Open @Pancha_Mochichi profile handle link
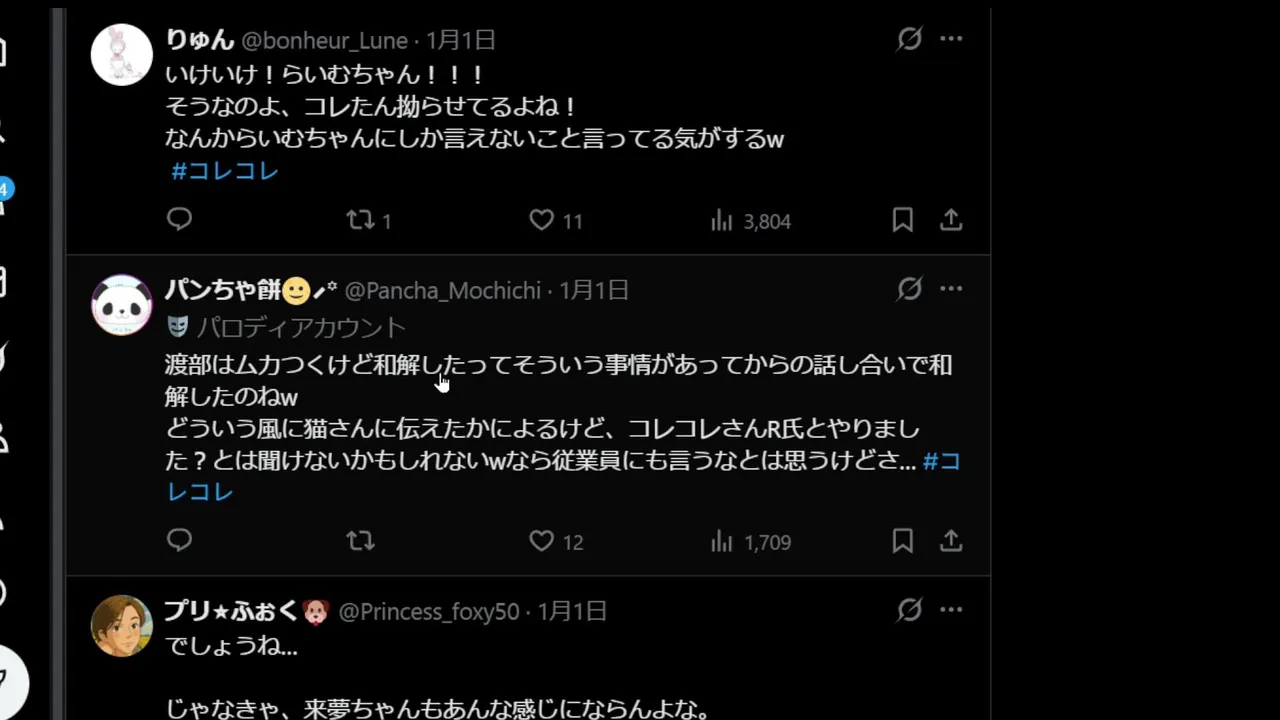 point(442,291)
